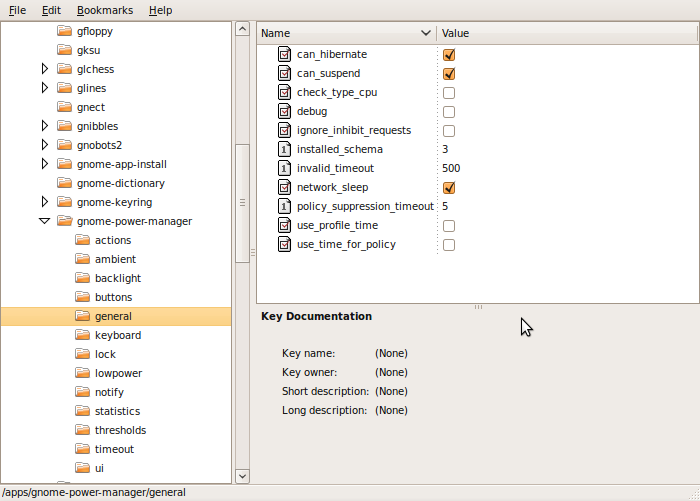Select the general folder in tree
Viewport: 700px width, 501px height.
pyautogui.click(x=116, y=316)
